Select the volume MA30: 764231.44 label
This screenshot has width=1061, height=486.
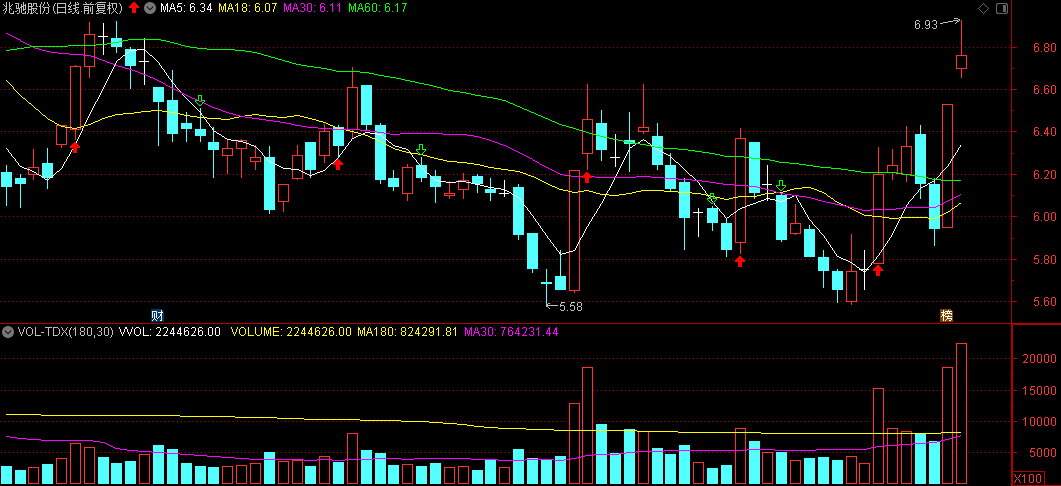512,332
